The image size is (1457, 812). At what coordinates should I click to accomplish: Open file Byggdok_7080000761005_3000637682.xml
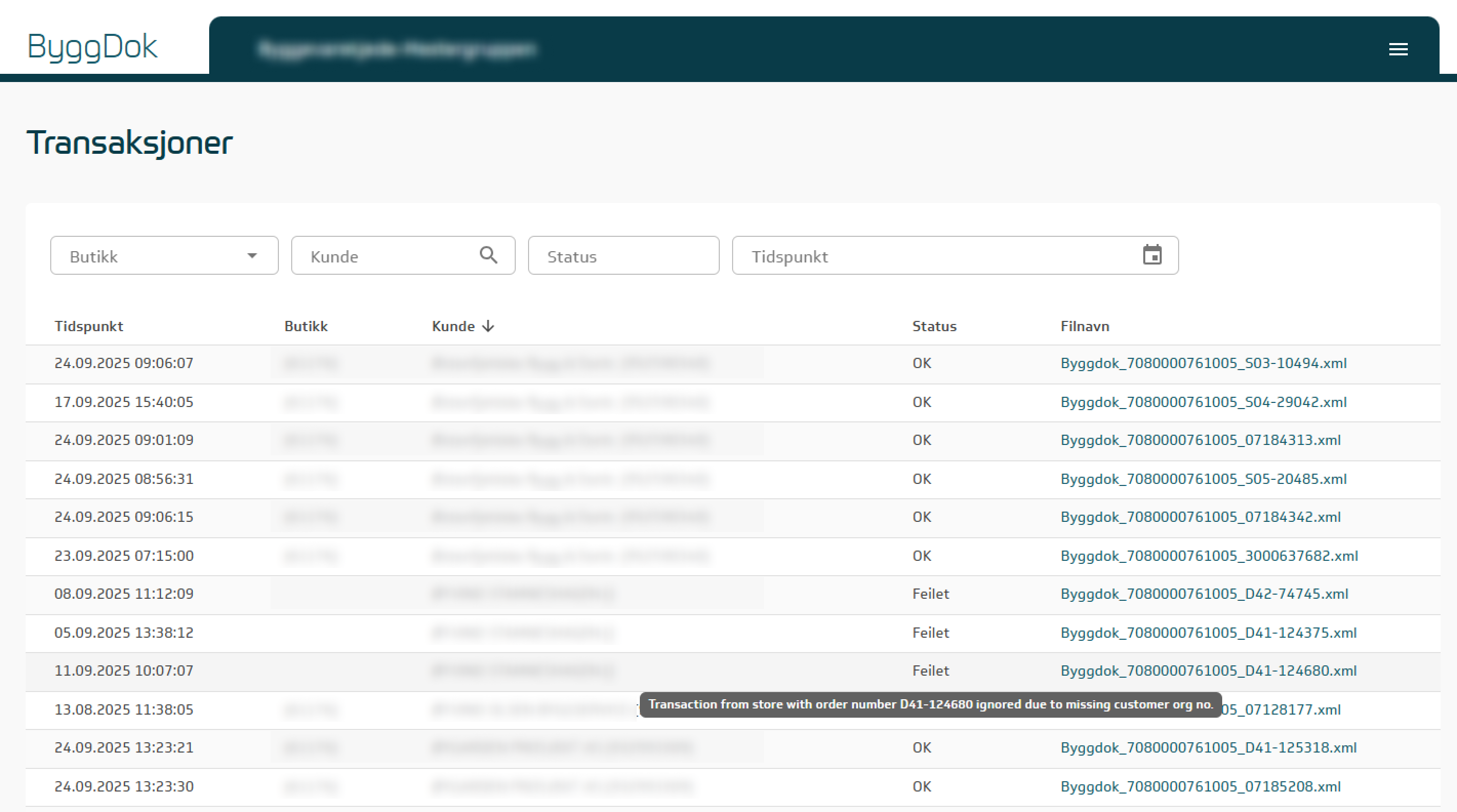(1209, 556)
